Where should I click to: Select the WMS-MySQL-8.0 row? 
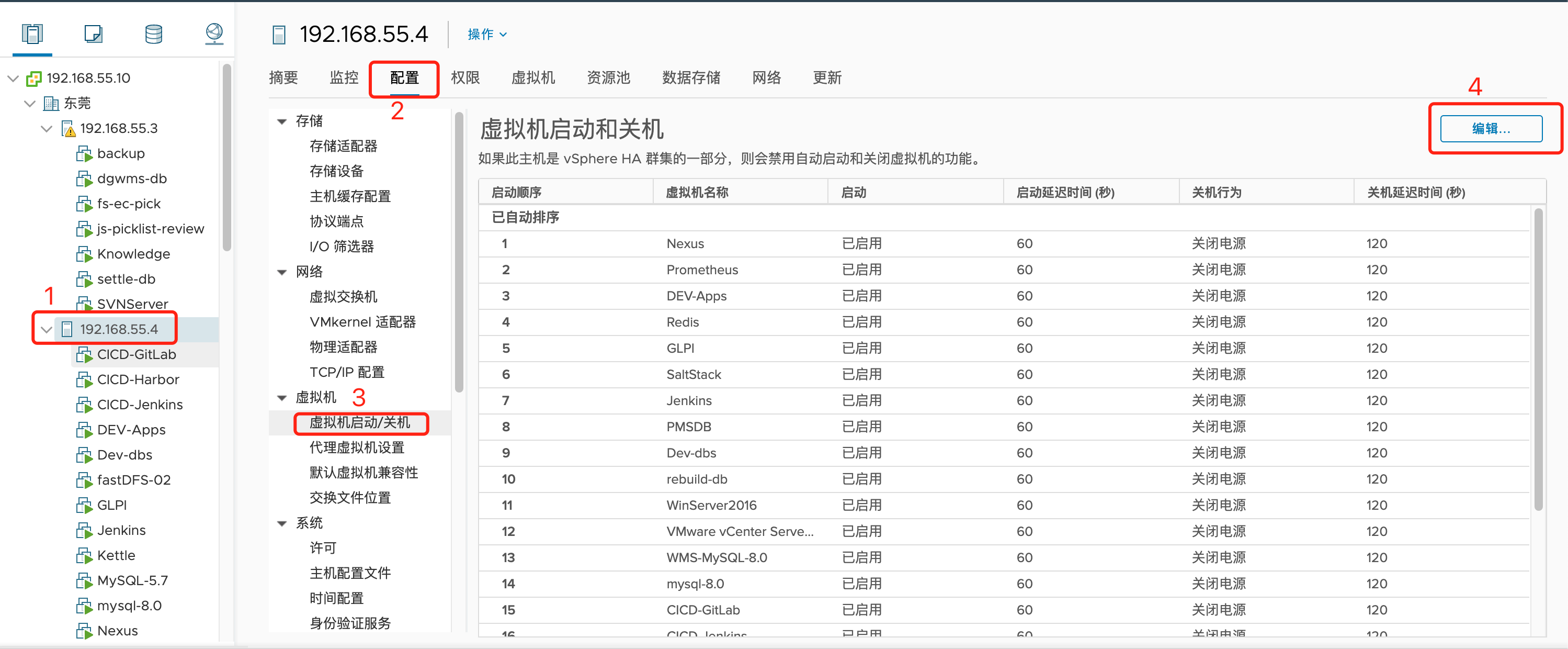tap(1004, 558)
